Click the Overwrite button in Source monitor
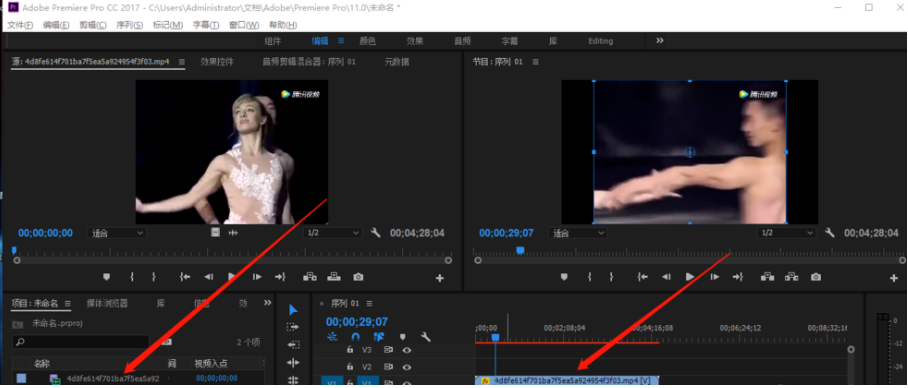The image size is (908, 388). point(334,277)
